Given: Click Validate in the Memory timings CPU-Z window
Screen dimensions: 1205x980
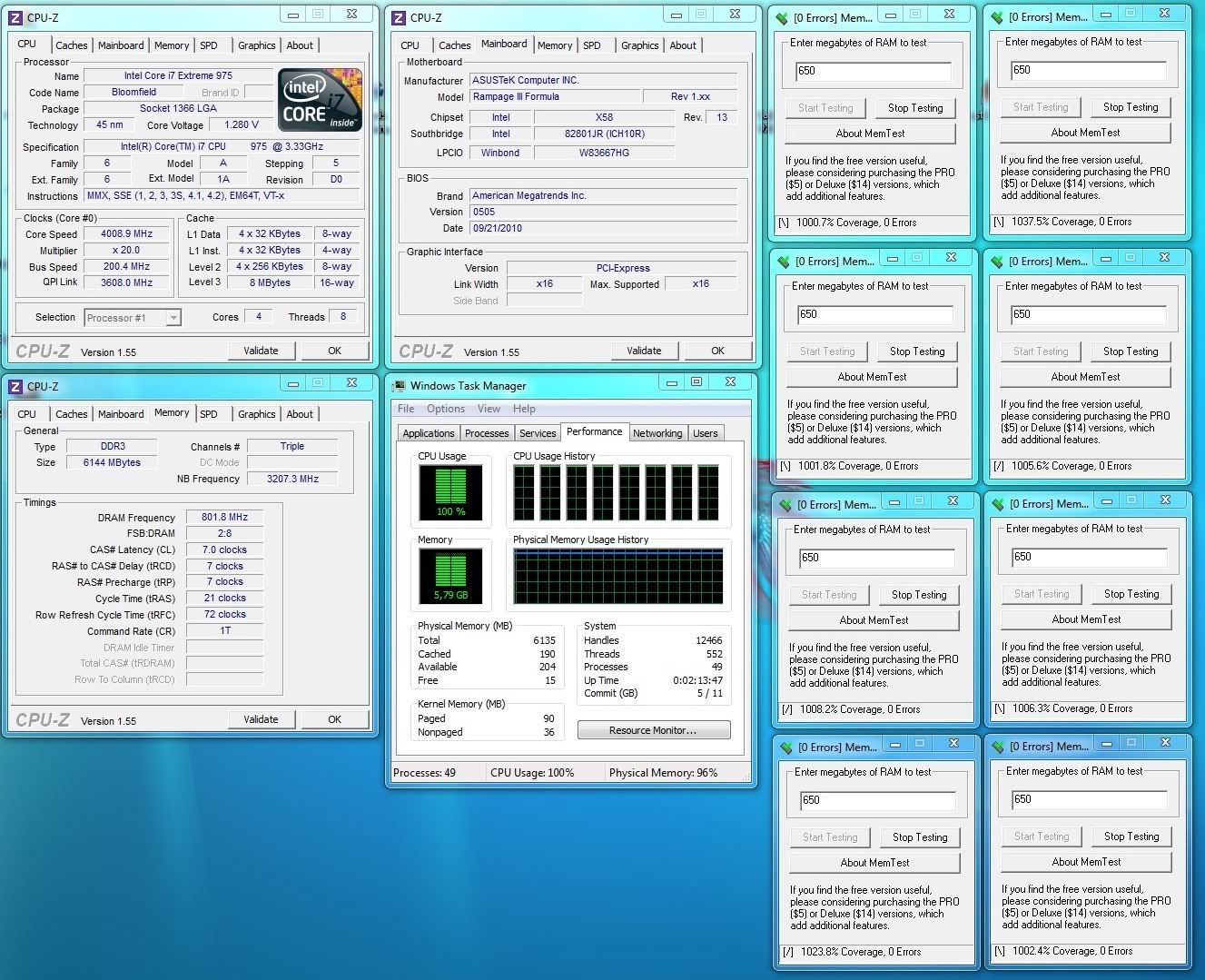Looking at the screenshot, I should pyautogui.click(x=261, y=719).
